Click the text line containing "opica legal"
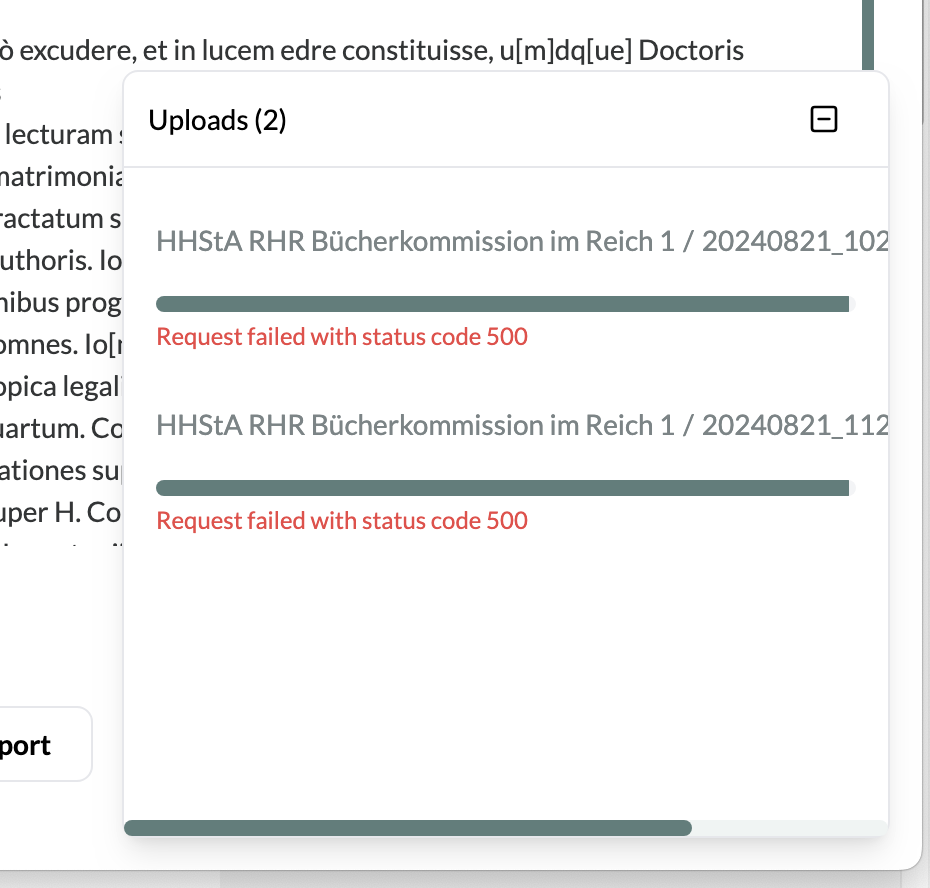This screenshot has width=930, height=888. [x=60, y=387]
